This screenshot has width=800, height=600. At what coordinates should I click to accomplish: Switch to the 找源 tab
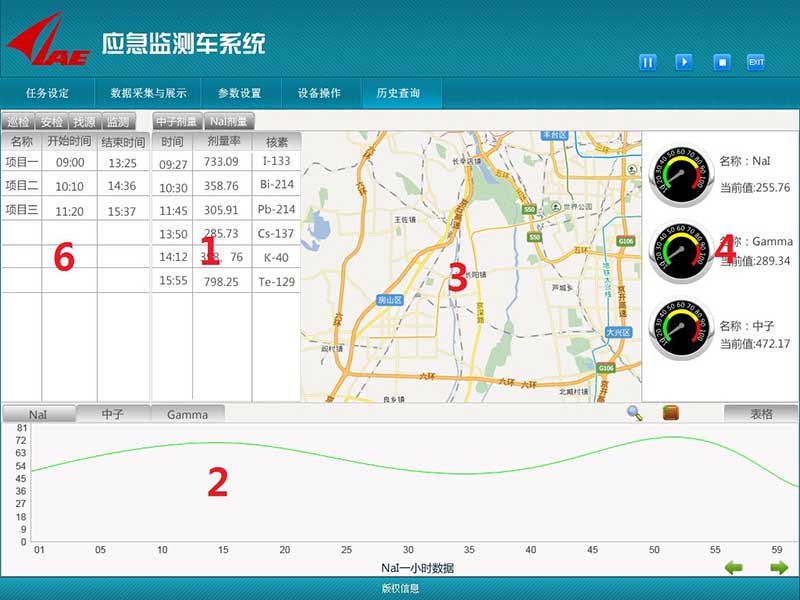coord(85,121)
